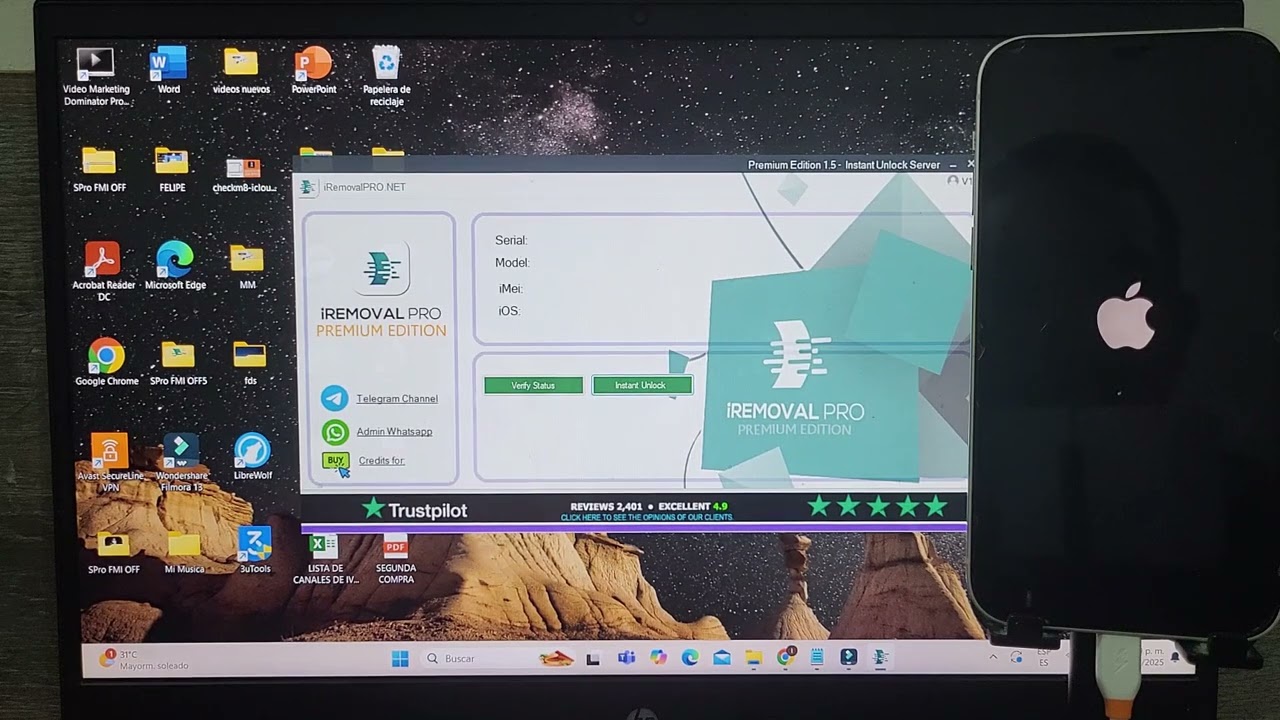The height and width of the screenshot is (720, 1280).
Task: Open the Windows Start menu
Action: tap(400, 659)
